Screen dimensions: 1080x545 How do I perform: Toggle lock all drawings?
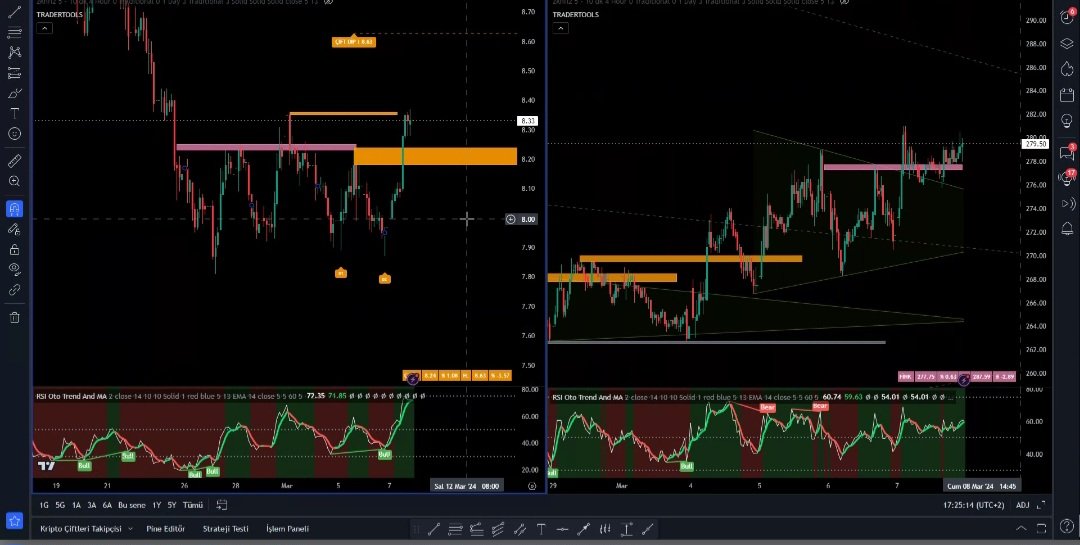point(14,249)
